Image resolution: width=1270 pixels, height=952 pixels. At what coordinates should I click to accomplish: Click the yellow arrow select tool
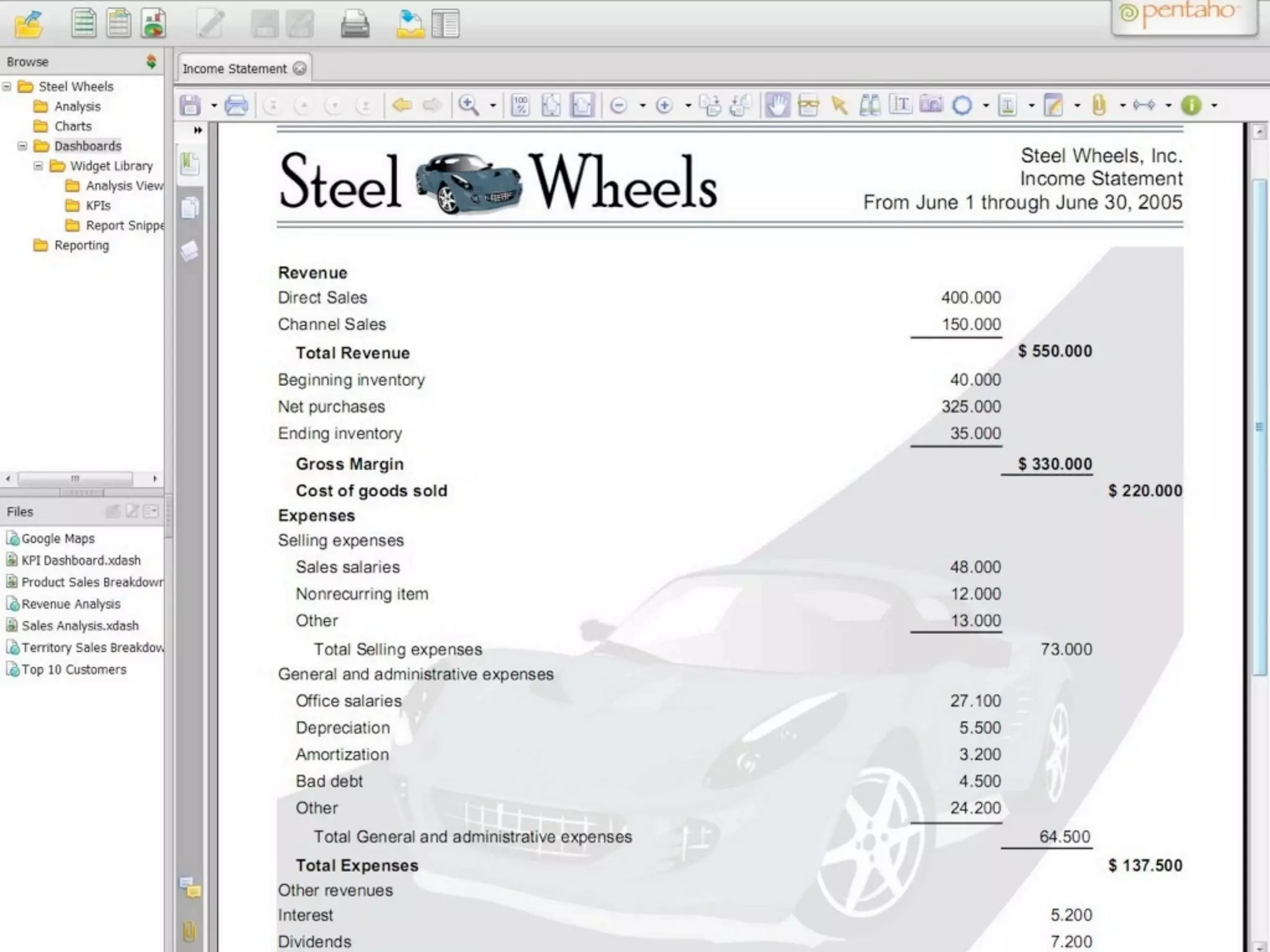pos(839,105)
